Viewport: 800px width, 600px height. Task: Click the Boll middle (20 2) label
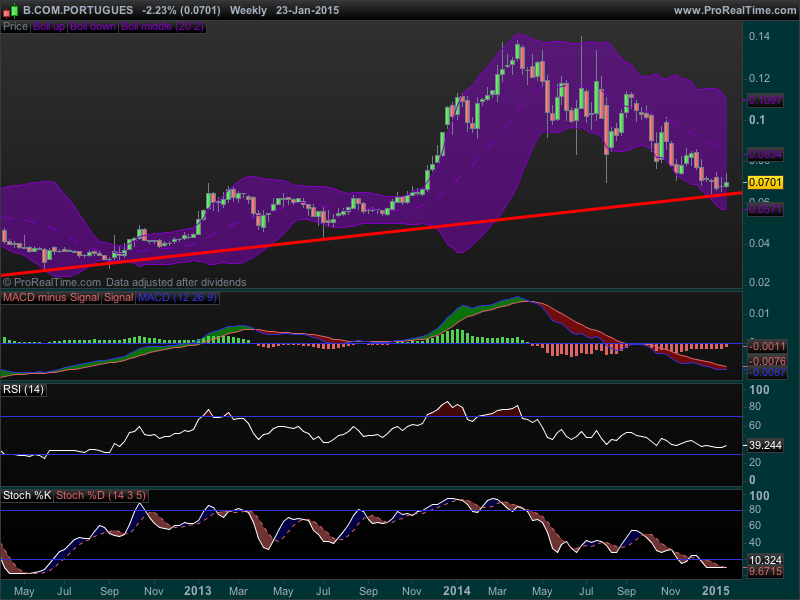tap(162, 27)
